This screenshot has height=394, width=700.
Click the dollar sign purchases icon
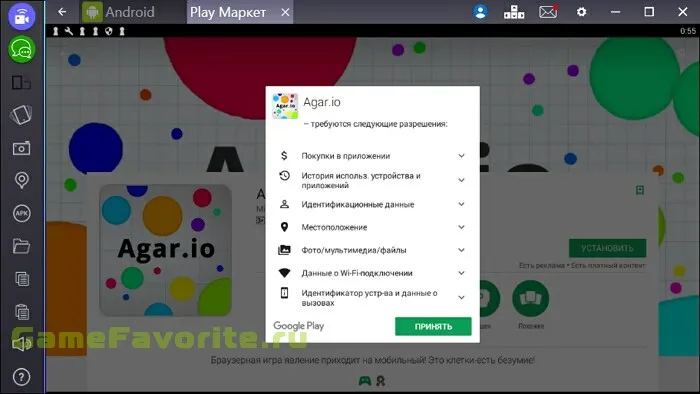pyautogui.click(x=284, y=155)
